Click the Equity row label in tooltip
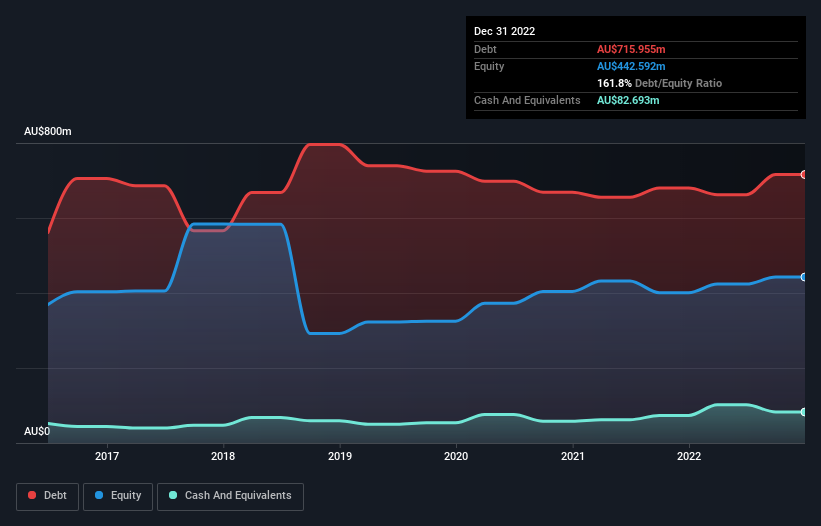Viewport: 821px width, 526px height. click(489, 66)
